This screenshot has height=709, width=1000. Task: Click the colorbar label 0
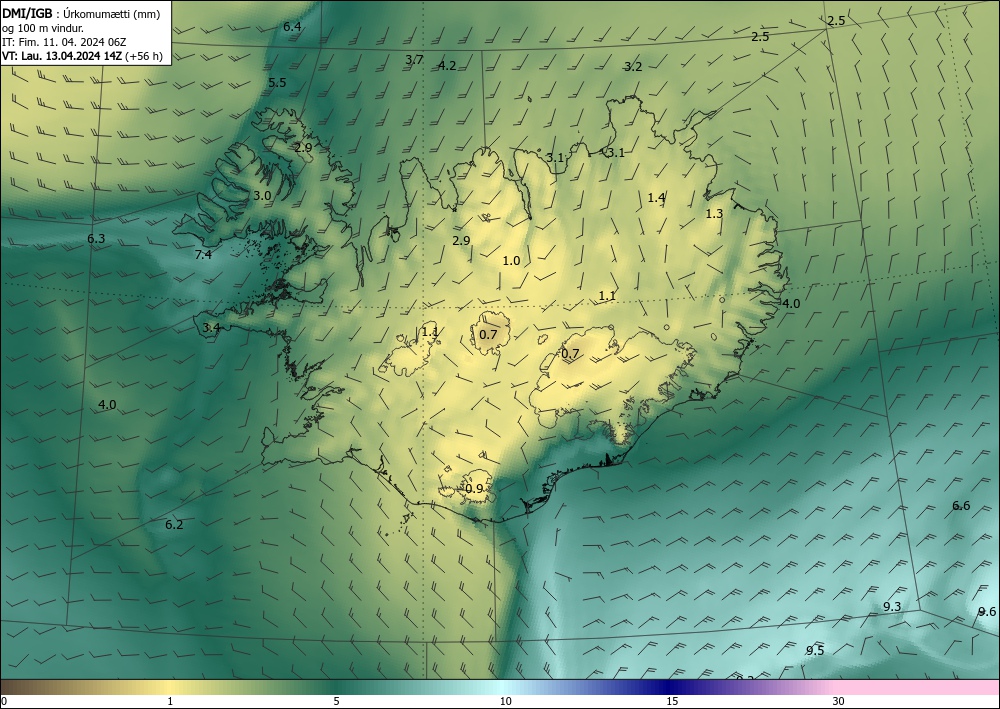coord(4,701)
